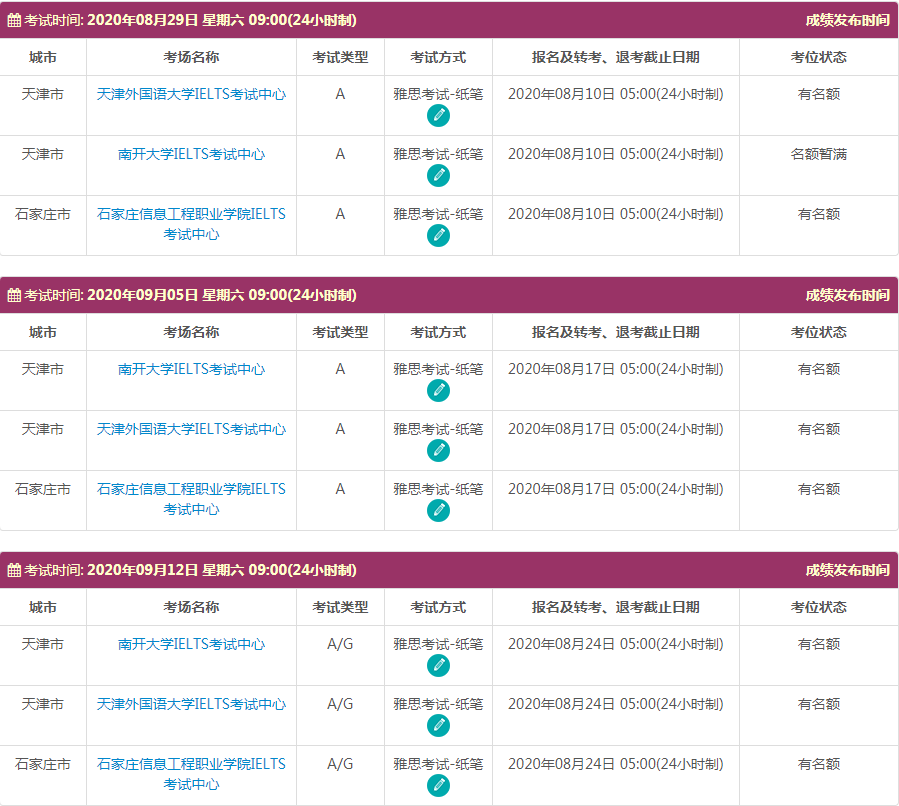The image size is (899, 806).
Task: Click pencil icon for 南开大学 on 08月29日 exam
Action: pyautogui.click(x=438, y=176)
